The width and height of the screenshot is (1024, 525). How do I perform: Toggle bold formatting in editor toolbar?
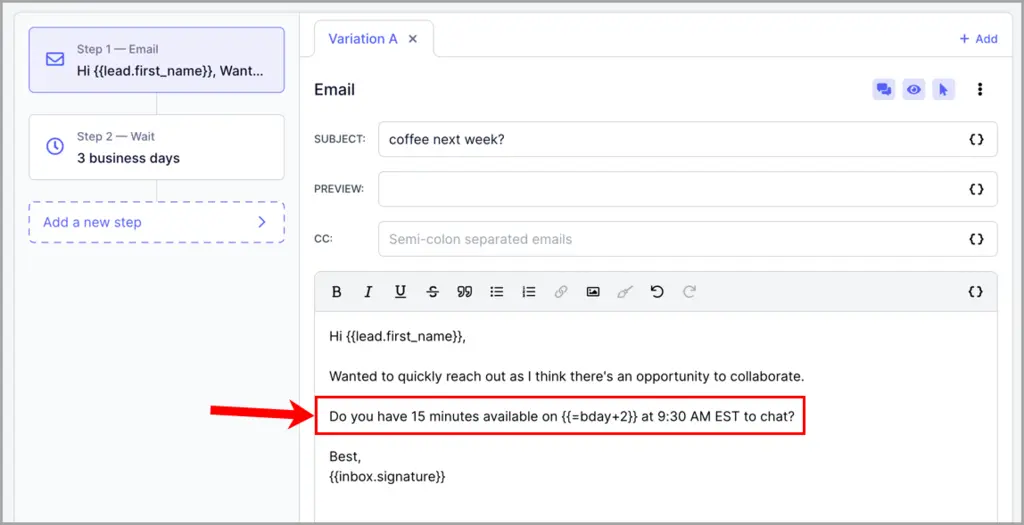(x=336, y=292)
